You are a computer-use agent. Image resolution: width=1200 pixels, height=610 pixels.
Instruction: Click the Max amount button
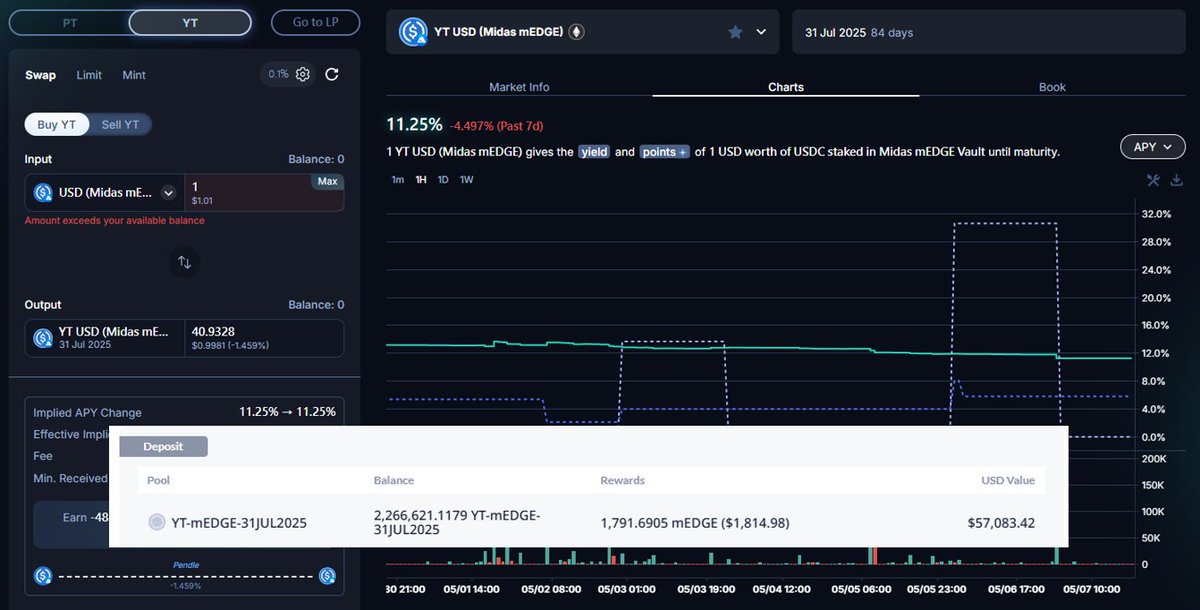327,181
